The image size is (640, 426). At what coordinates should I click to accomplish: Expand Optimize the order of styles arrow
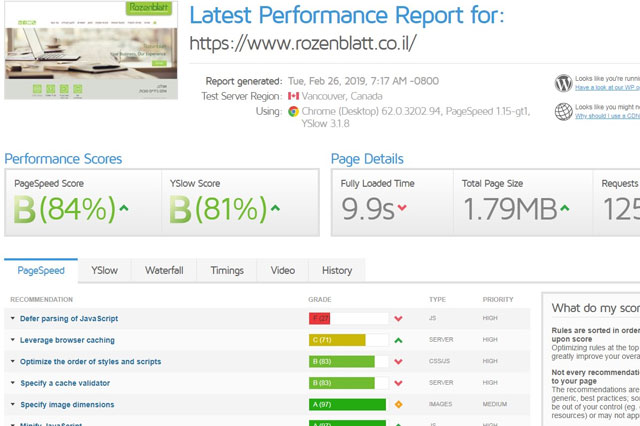(x=13, y=362)
